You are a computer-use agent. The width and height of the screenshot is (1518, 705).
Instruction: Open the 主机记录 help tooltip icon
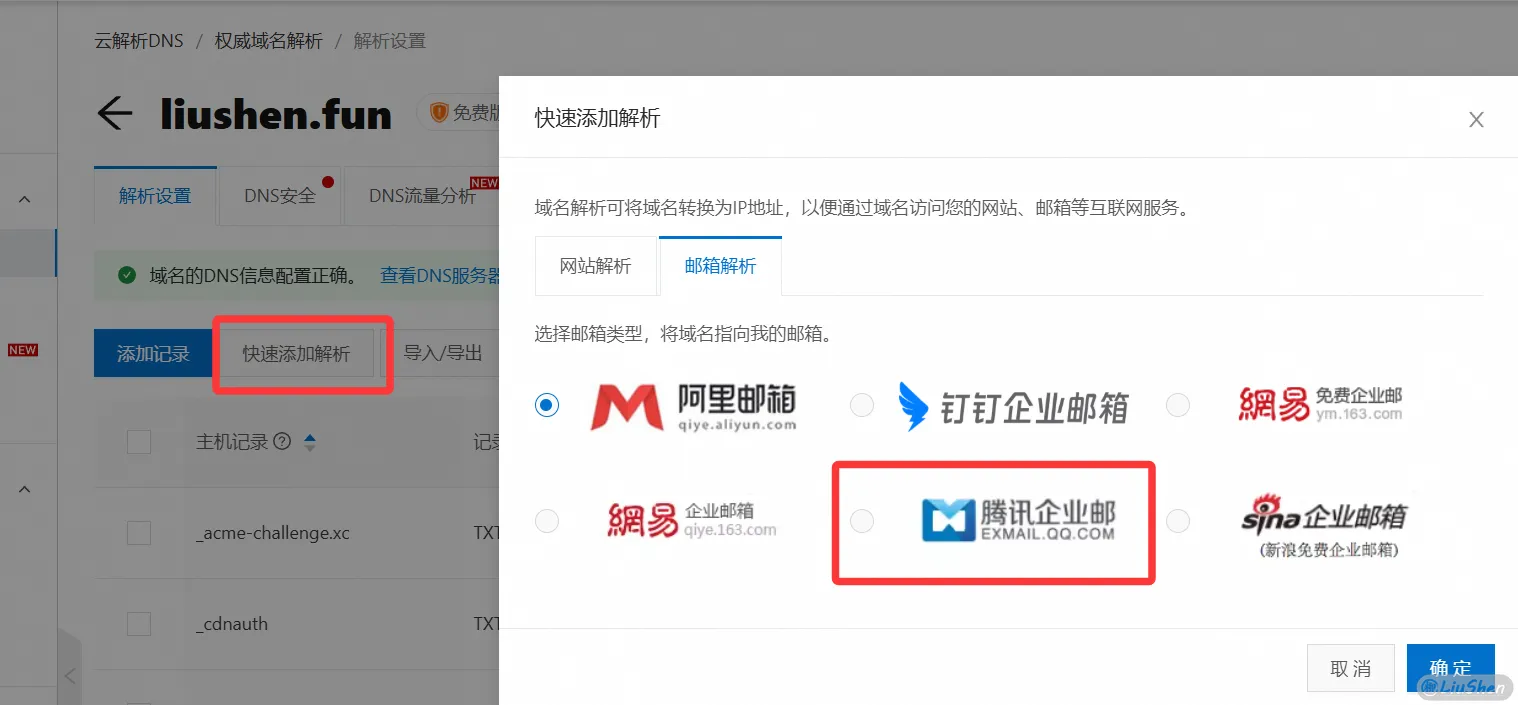tap(282, 441)
